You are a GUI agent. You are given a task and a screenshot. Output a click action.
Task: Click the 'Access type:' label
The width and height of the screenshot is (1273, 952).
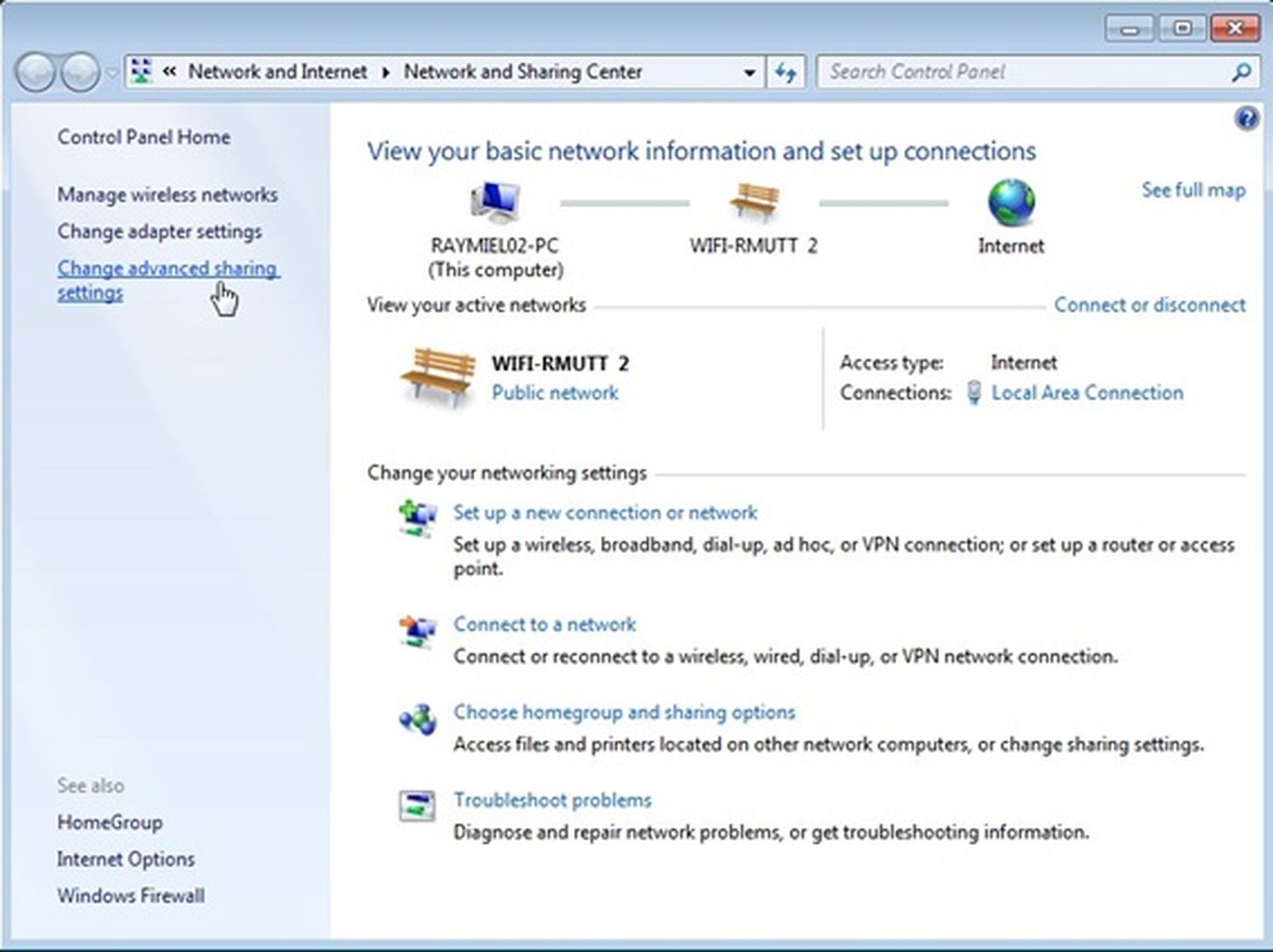pyautogui.click(x=891, y=363)
